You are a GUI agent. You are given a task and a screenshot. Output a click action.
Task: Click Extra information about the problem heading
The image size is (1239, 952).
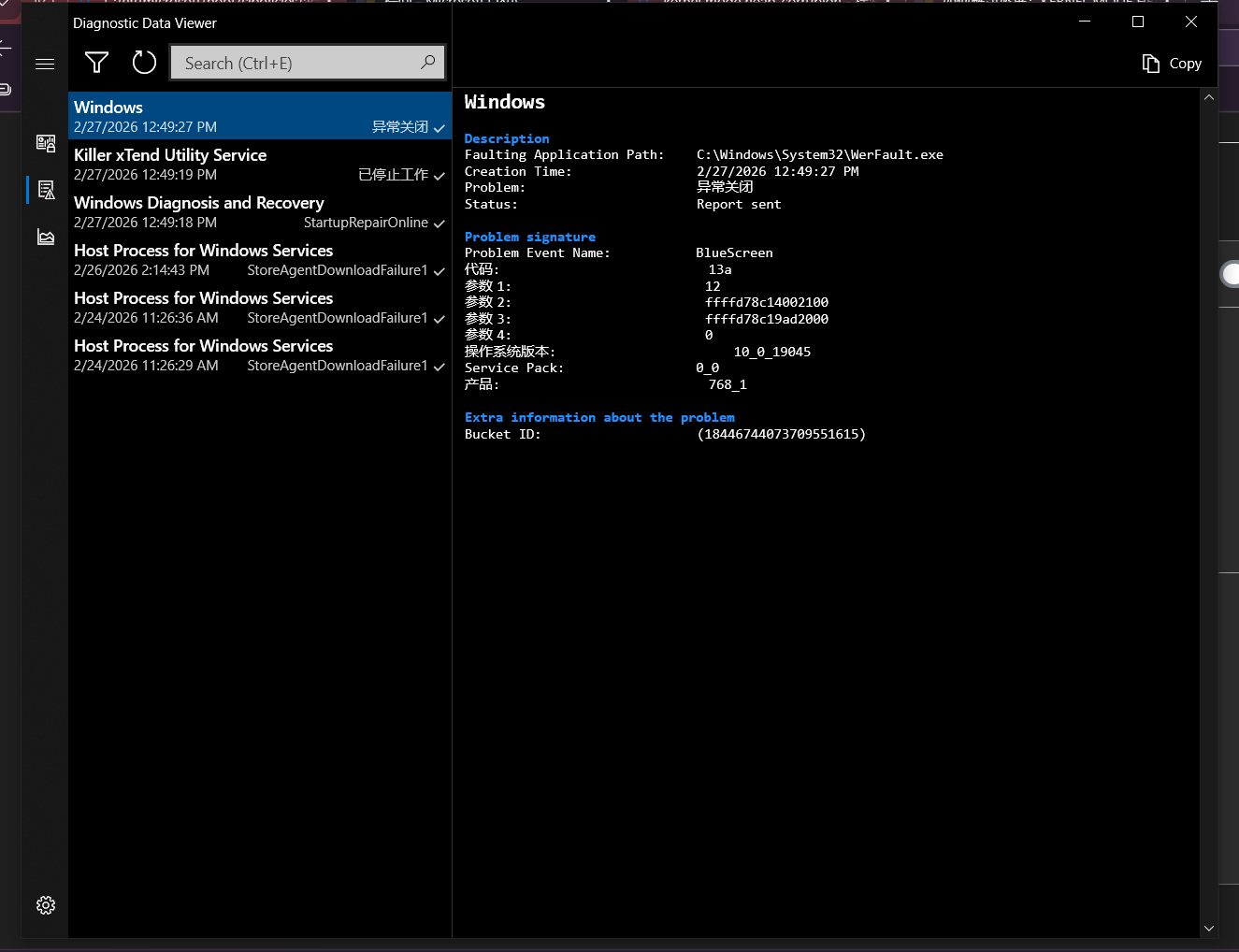click(599, 417)
